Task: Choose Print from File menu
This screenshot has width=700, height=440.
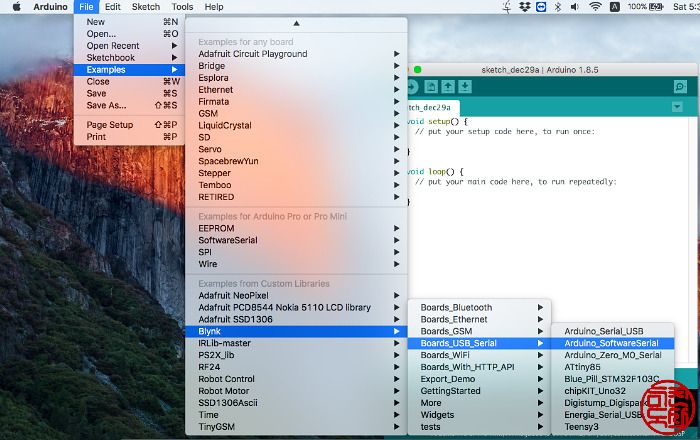Action: pos(129,137)
